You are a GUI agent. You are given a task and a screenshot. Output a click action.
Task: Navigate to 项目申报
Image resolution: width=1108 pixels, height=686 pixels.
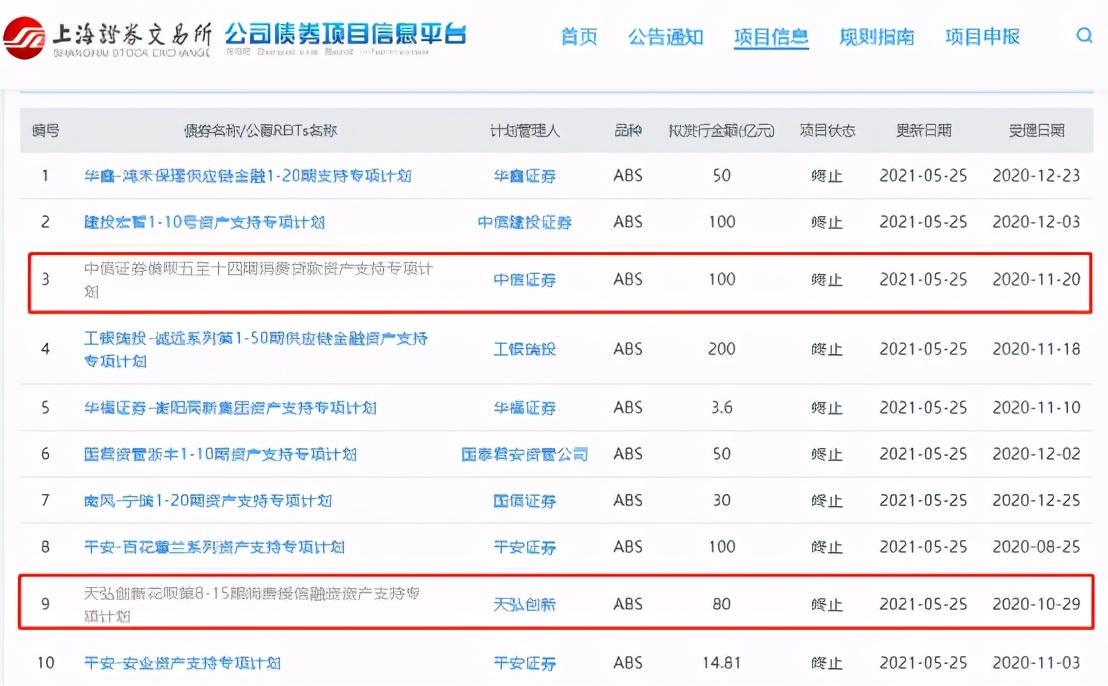click(982, 36)
